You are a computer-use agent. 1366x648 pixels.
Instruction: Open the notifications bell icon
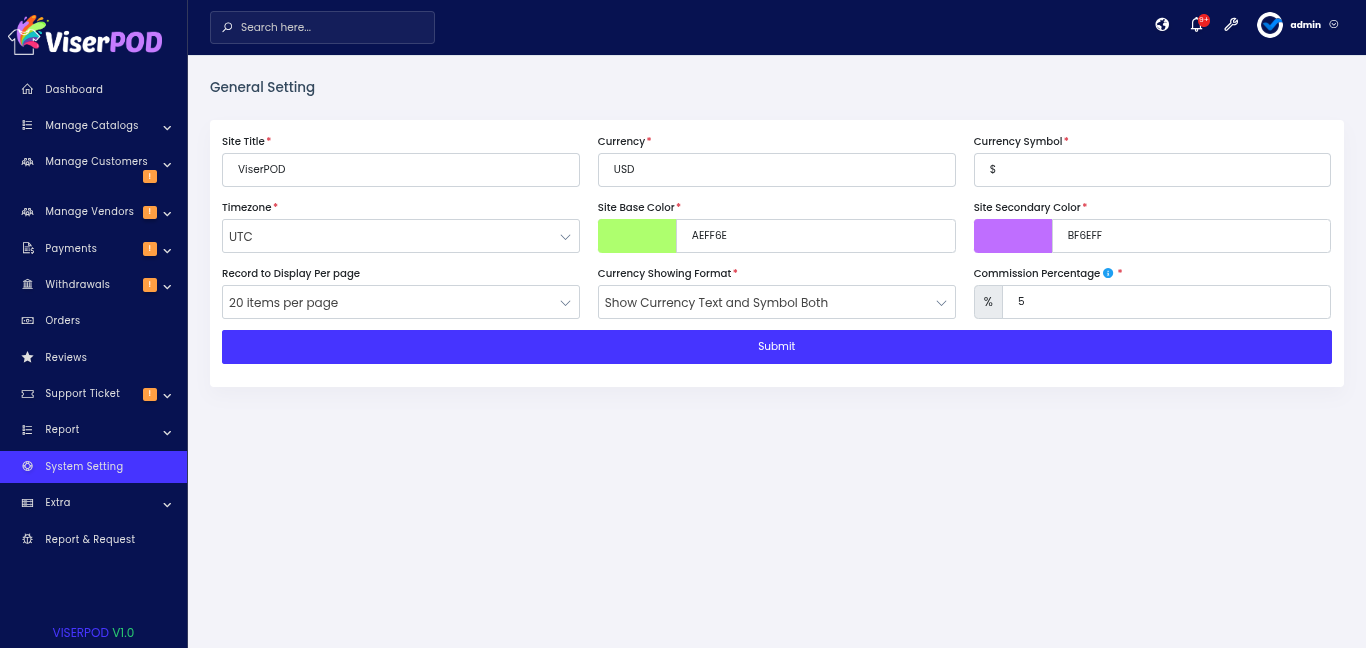coord(1196,25)
